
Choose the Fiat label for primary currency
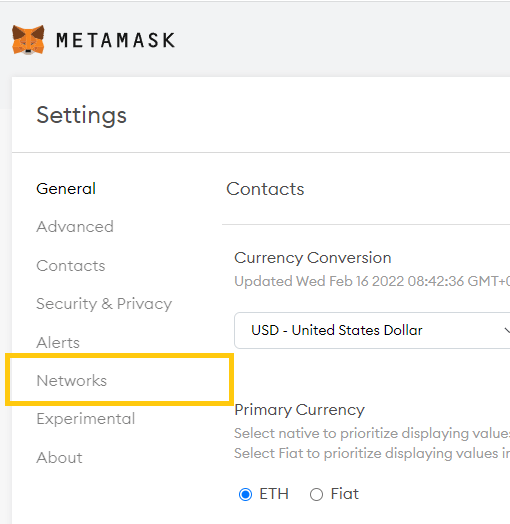[345, 494]
